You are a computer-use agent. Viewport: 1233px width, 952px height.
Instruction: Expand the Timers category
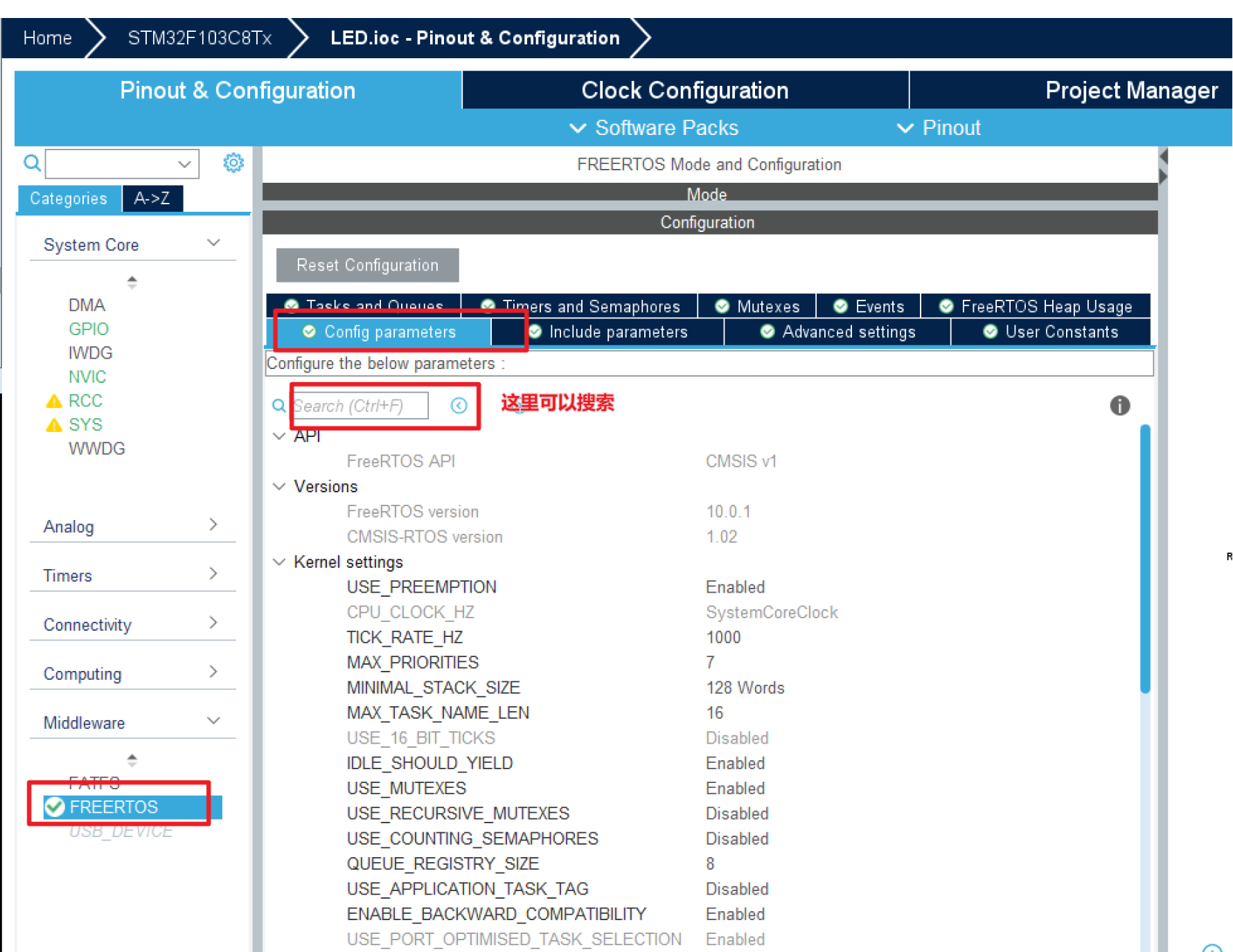coord(213,574)
